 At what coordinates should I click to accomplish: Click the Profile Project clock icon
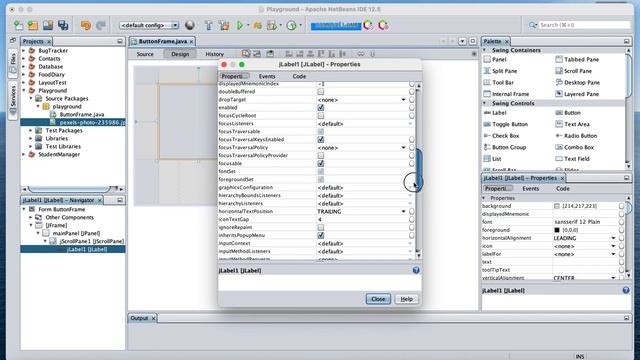[x=291, y=25]
